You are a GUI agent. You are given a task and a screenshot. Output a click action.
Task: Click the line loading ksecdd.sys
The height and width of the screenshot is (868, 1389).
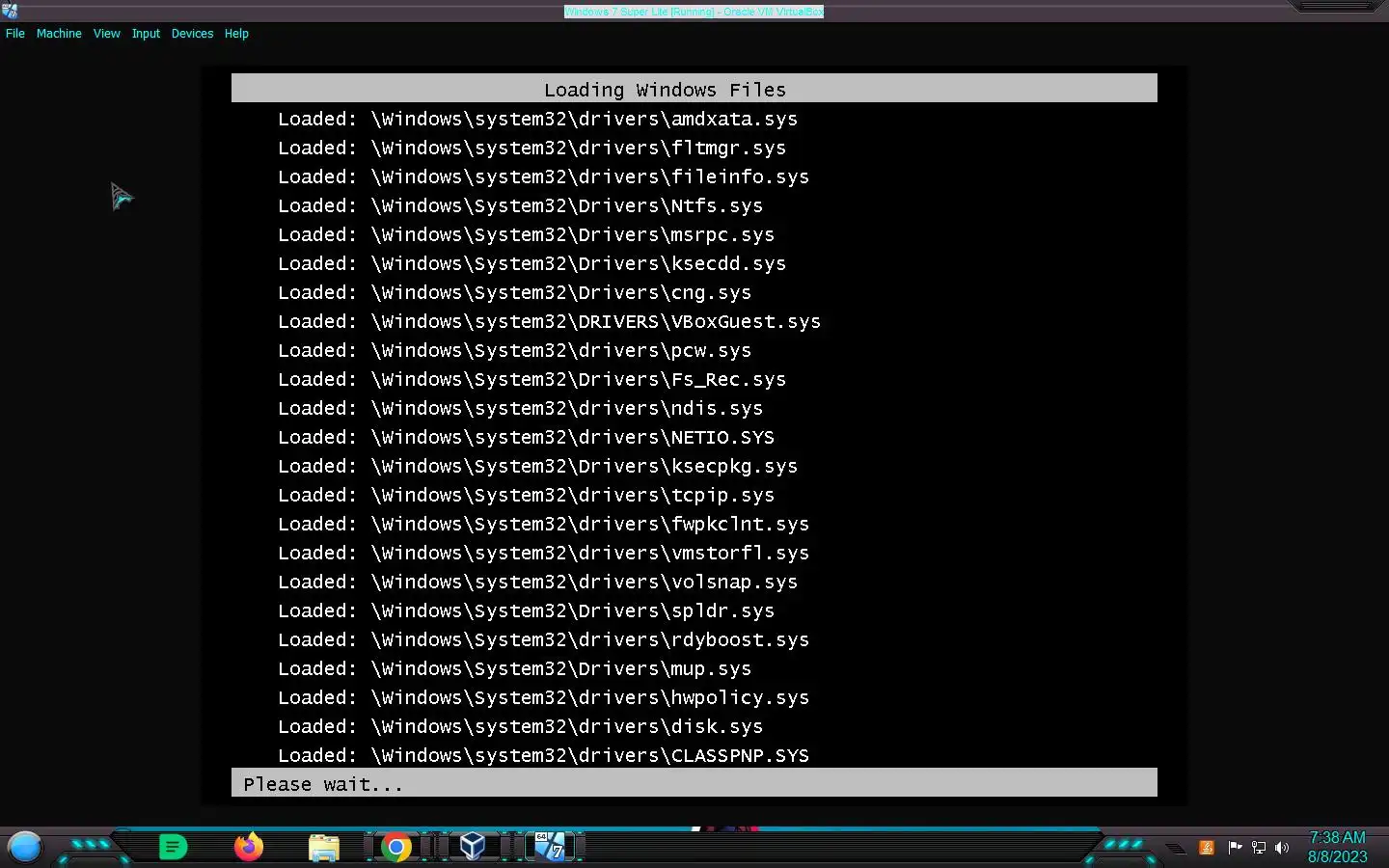[x=531, y=263]
